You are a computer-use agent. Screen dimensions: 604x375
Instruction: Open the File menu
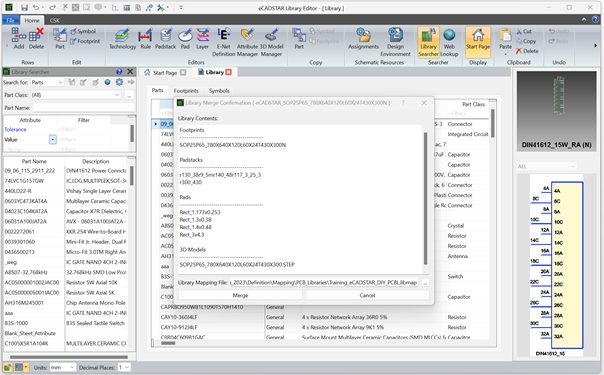point(10,20)
